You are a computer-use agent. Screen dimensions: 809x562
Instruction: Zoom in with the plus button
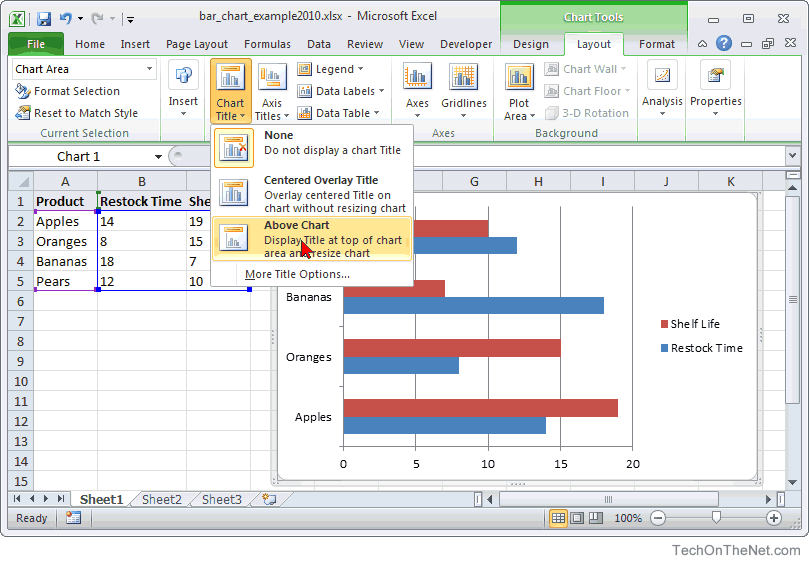pyautogui.click(x=773, y=518)
